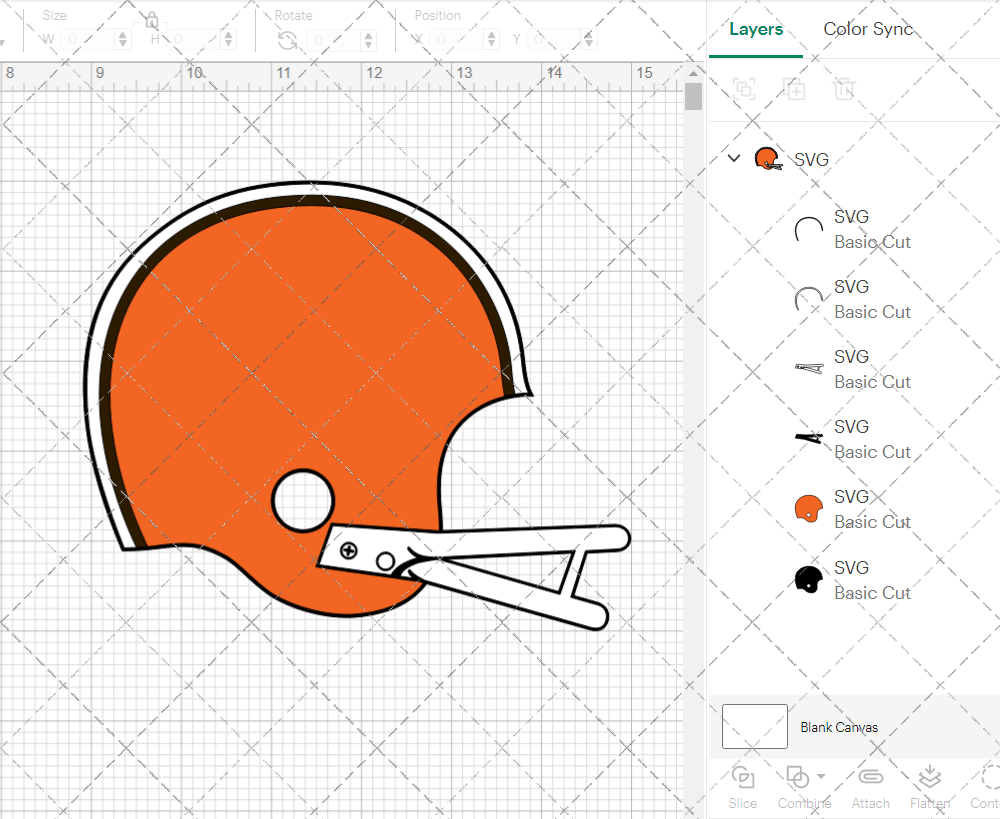Open the Combine dropdown menu
This screenshot has width=1000, height=819.
point(822,776)
